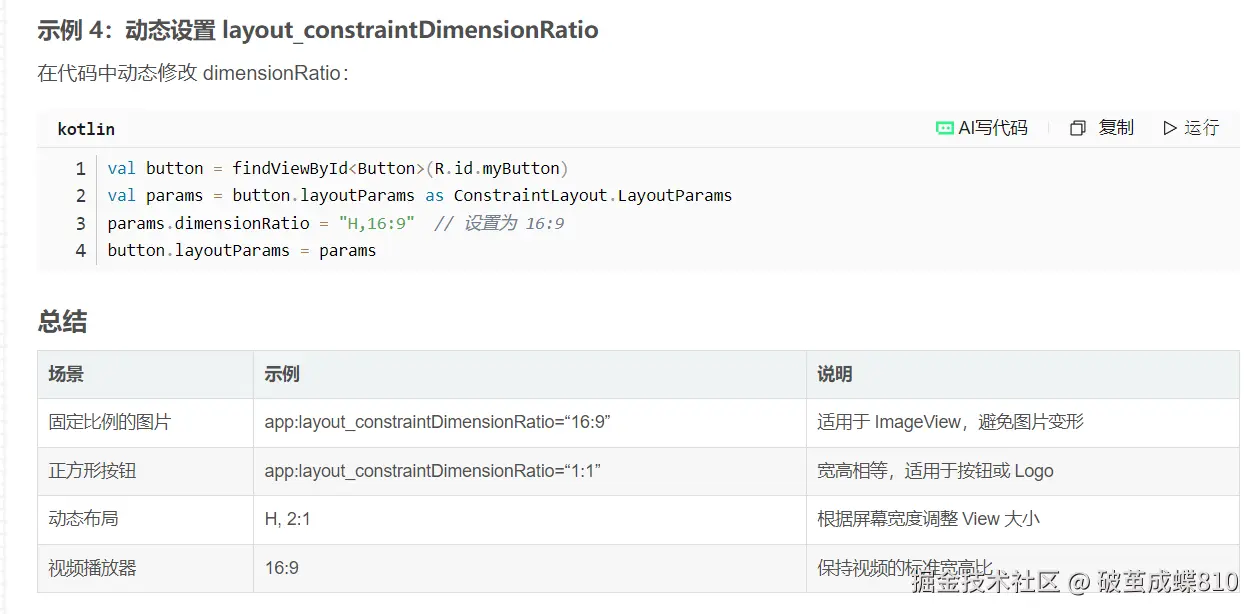Click the 场景 table column header

(66, 374)
